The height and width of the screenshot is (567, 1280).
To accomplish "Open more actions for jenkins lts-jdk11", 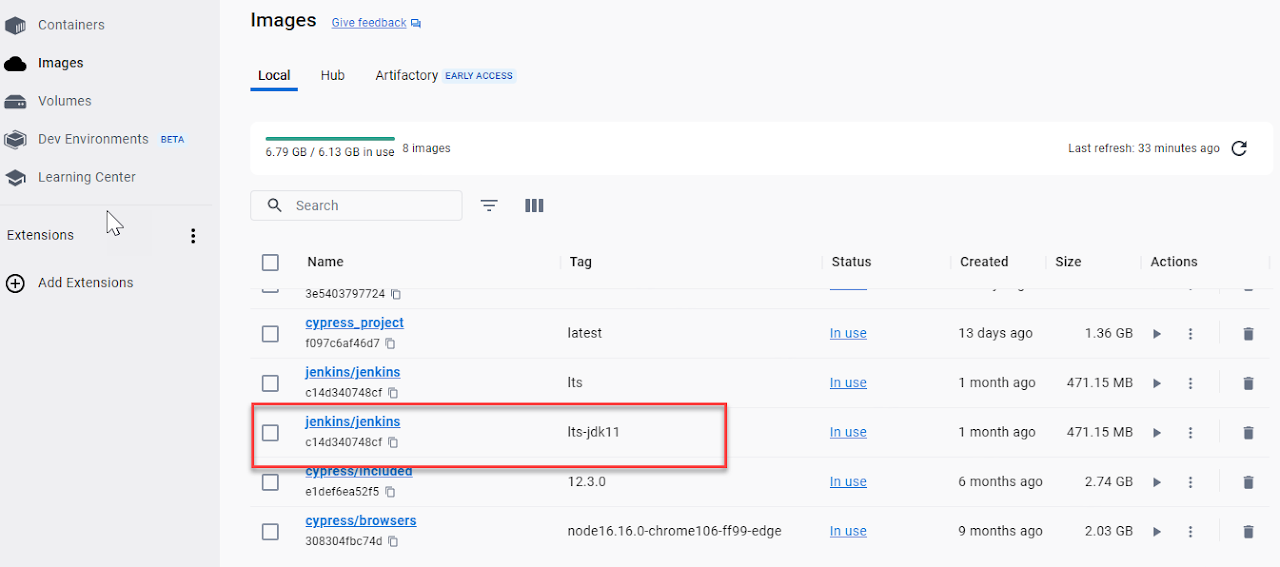I will 1190,433.
